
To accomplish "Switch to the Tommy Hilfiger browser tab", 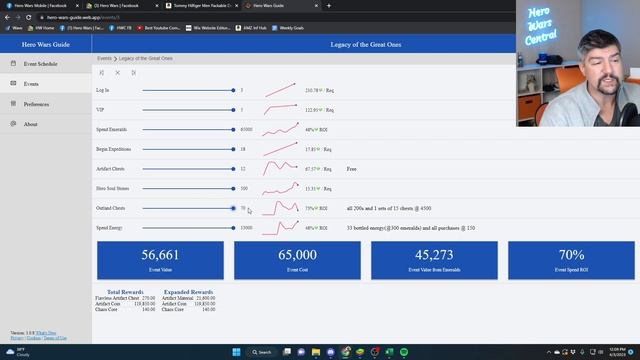I will pyautogui.click(x=202, y=6).
